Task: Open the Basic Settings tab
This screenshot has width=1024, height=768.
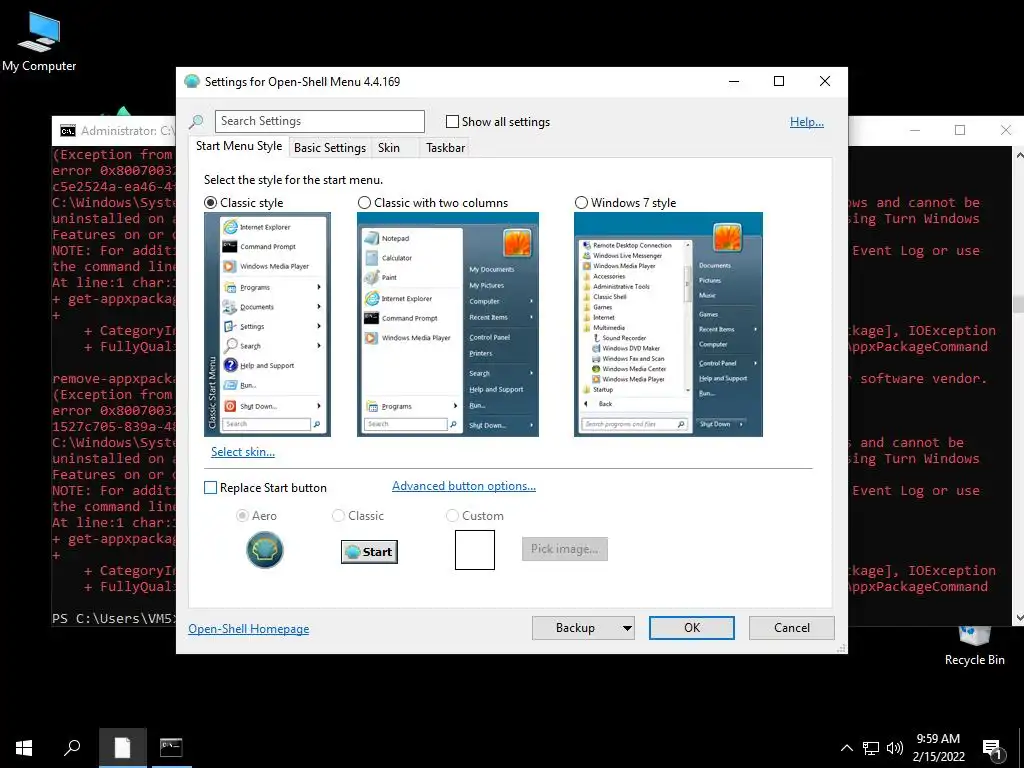Action: [x=330, y=148]
